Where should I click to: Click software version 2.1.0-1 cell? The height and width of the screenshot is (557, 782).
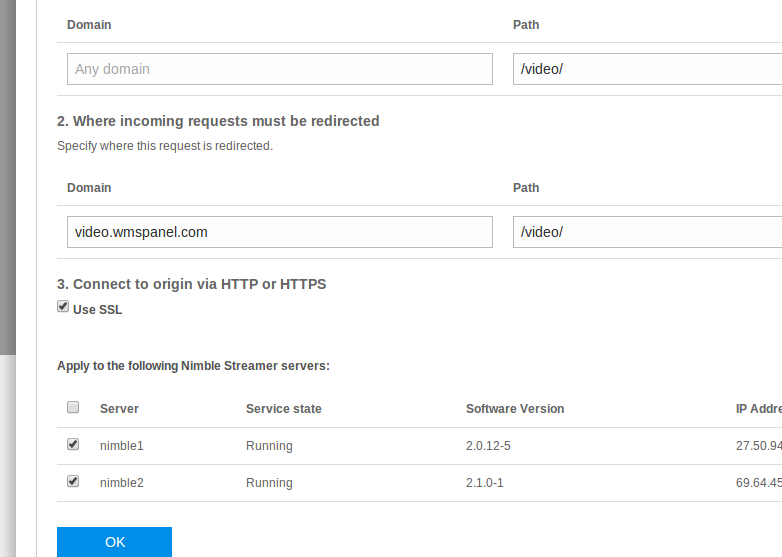tap(484, 483)
